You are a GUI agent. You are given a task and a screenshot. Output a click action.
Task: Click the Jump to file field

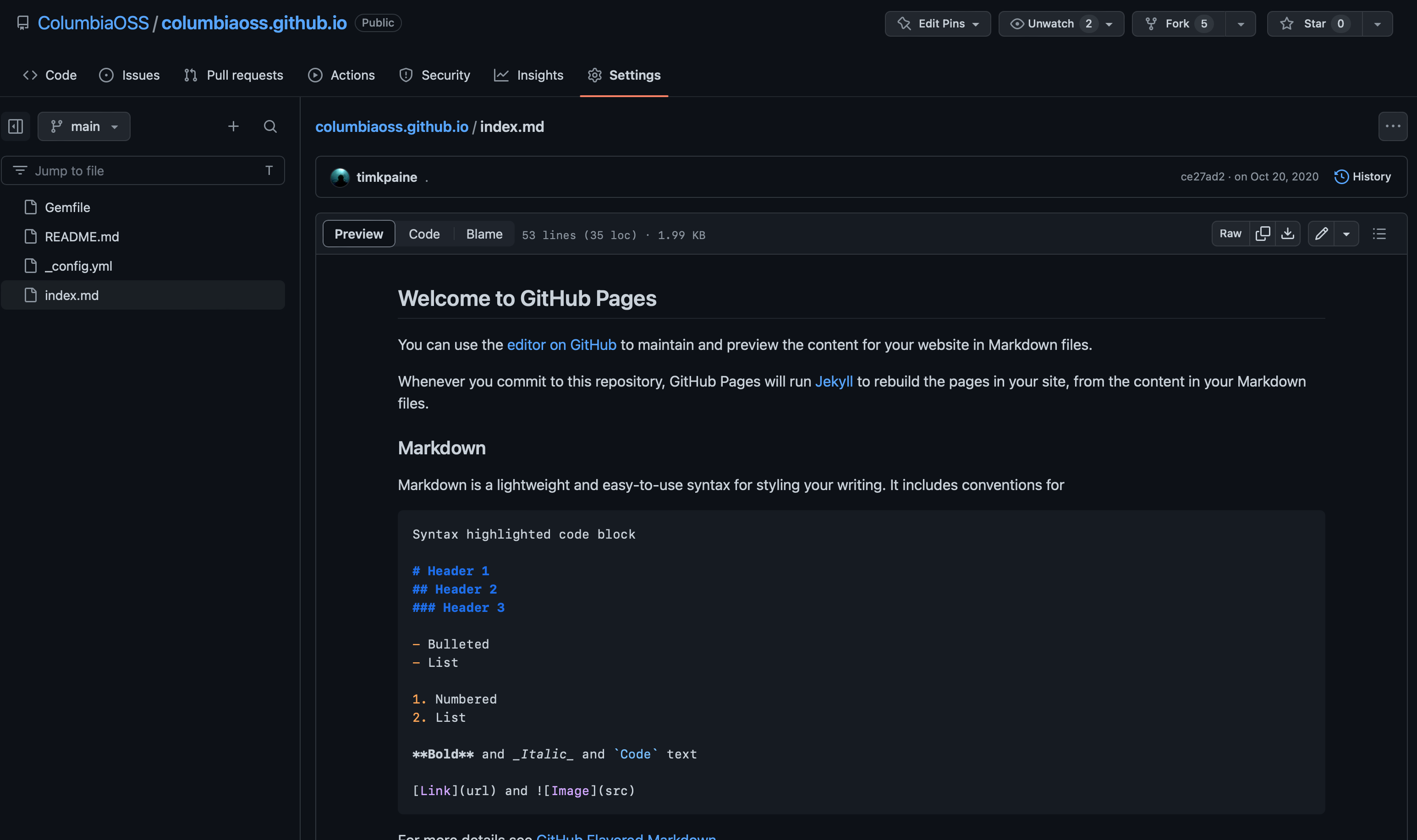coord(143,170)
